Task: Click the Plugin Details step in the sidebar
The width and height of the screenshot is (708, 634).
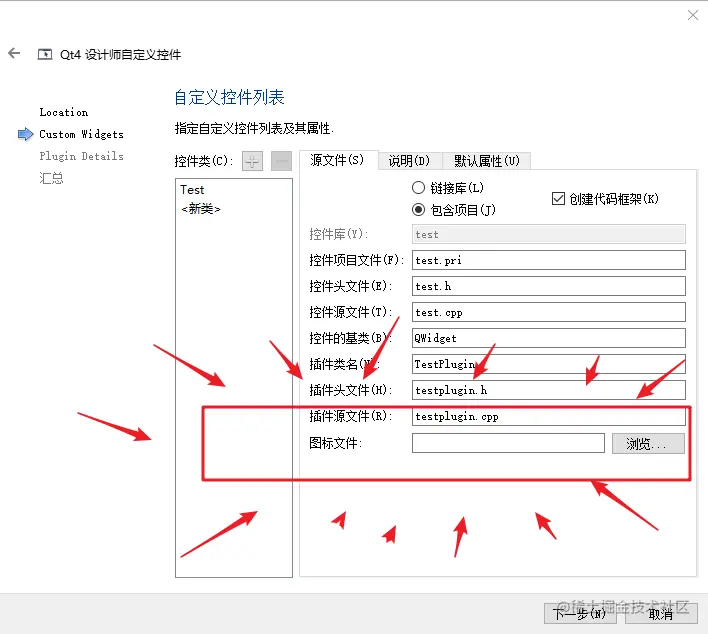Action: coord(81,156)
